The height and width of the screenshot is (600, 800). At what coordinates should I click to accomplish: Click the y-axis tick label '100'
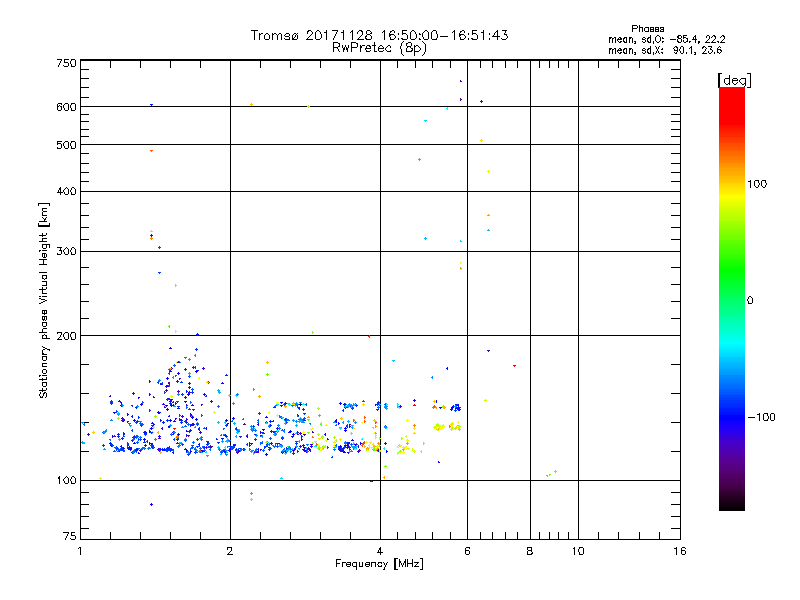[66, 481]
